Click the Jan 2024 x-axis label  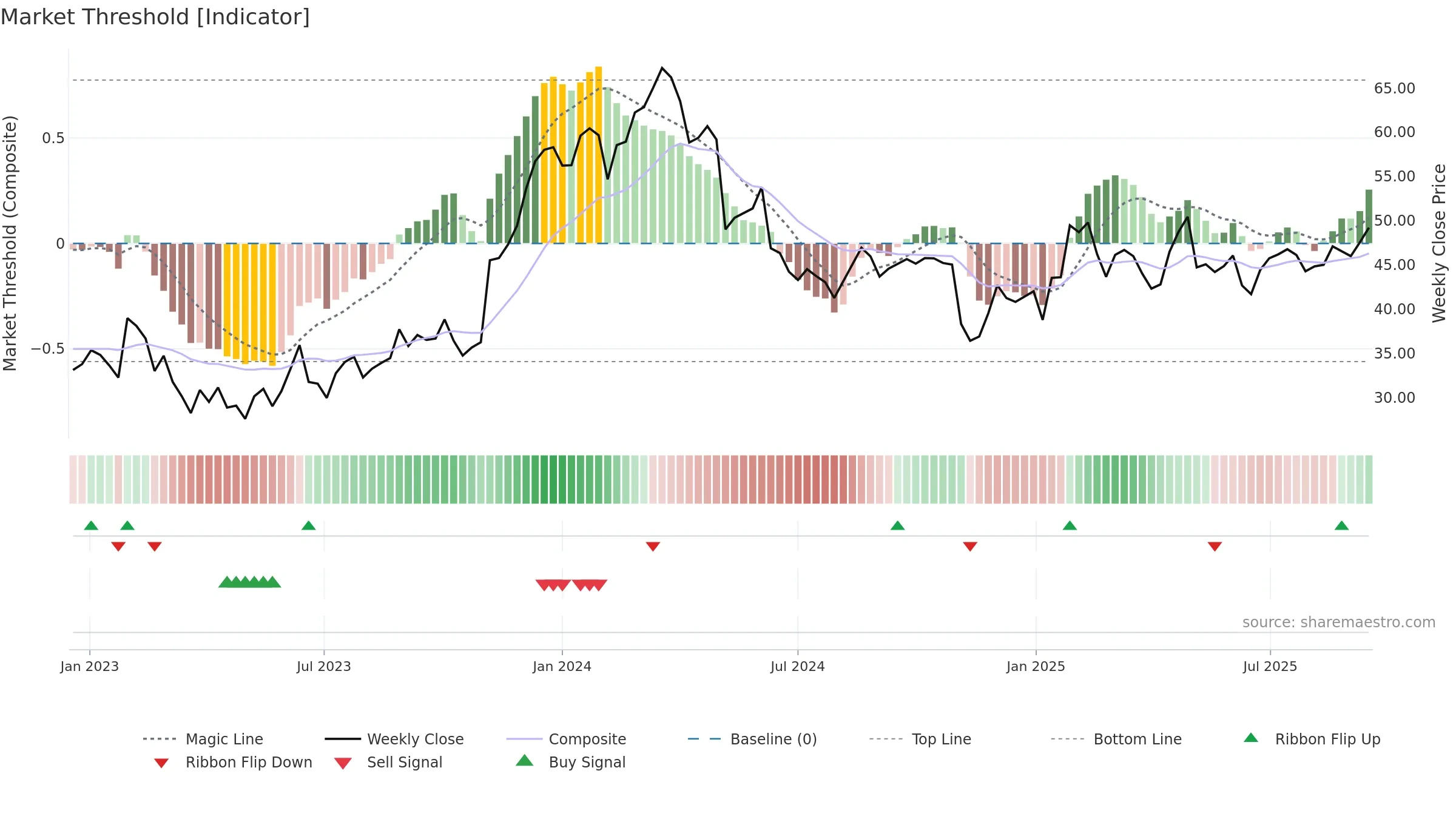[x=562, y=666]
